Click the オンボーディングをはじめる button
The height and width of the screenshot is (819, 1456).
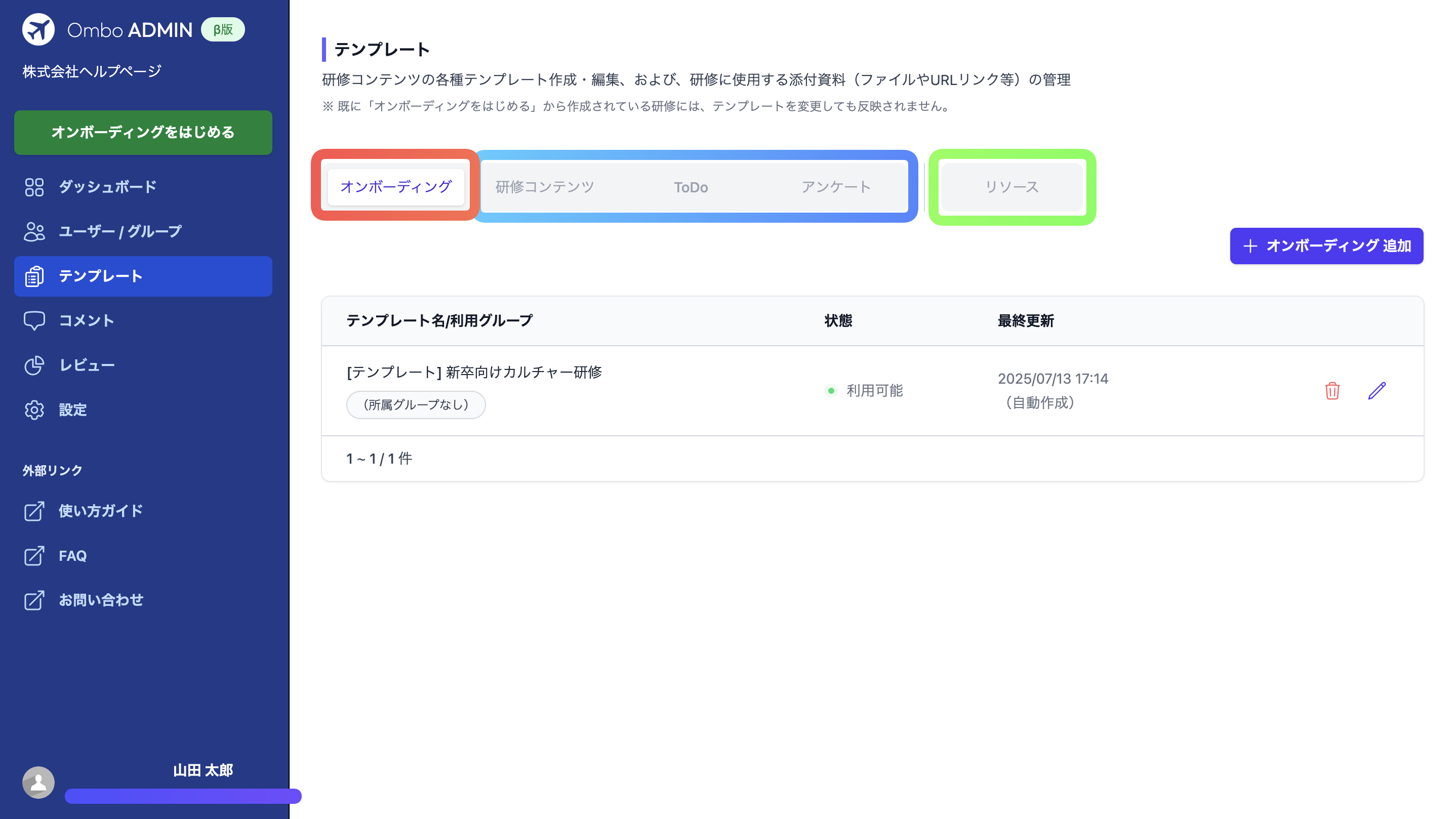tap(143, 132)
